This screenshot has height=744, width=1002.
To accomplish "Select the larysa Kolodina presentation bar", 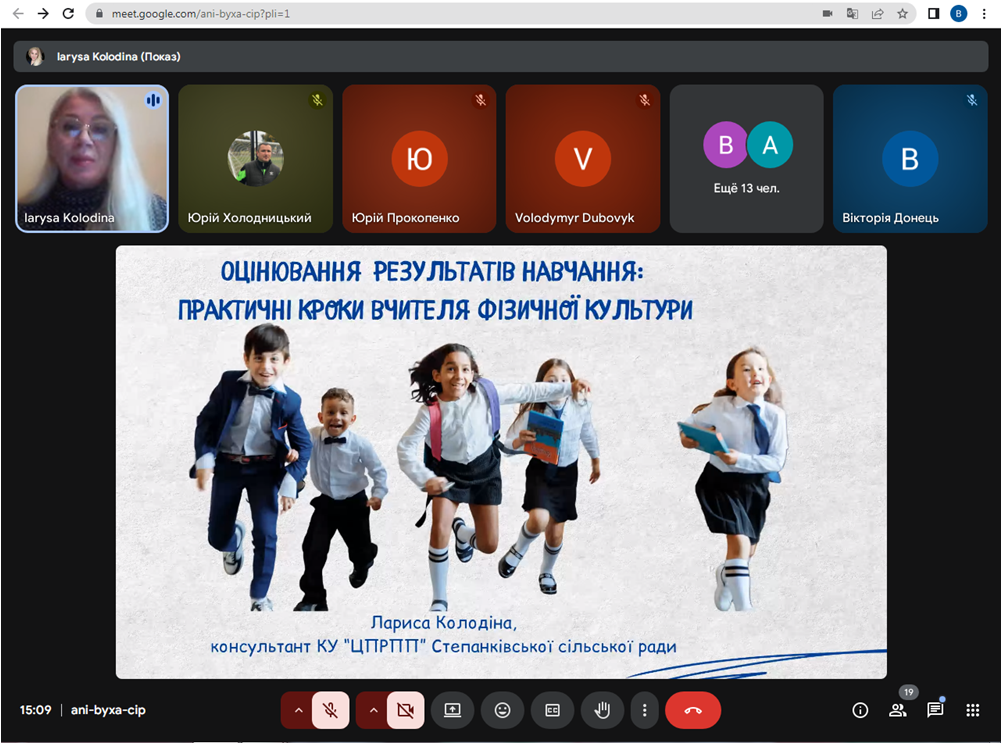I will (500, 57).
